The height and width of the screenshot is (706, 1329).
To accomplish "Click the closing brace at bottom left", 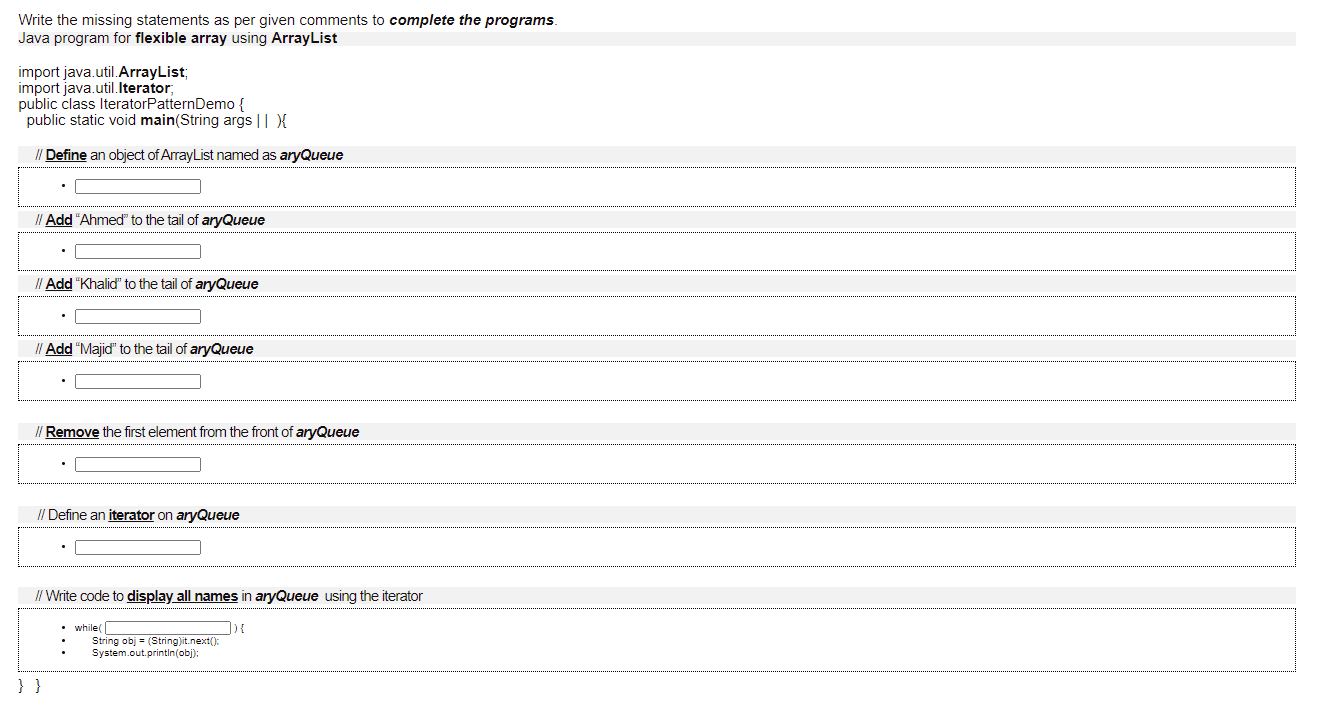I will [x=20, y=685].
